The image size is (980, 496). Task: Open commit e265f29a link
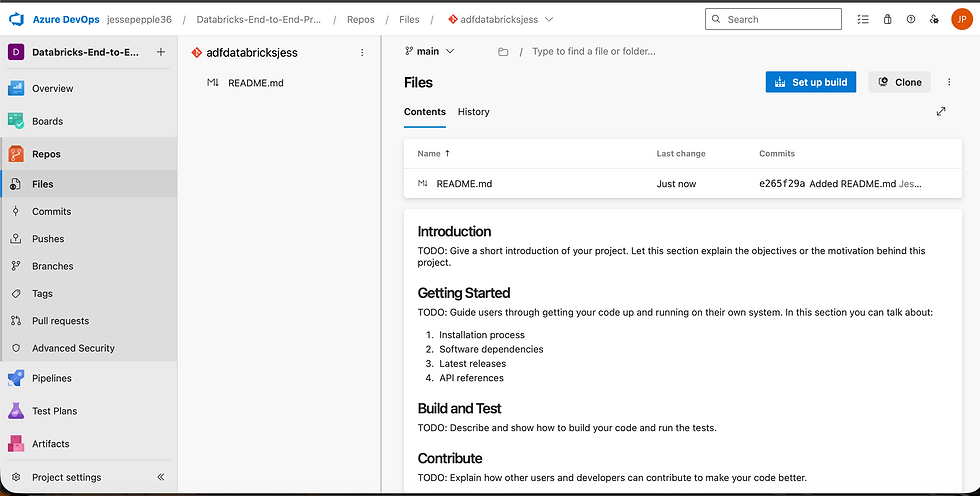coord(782,184)
